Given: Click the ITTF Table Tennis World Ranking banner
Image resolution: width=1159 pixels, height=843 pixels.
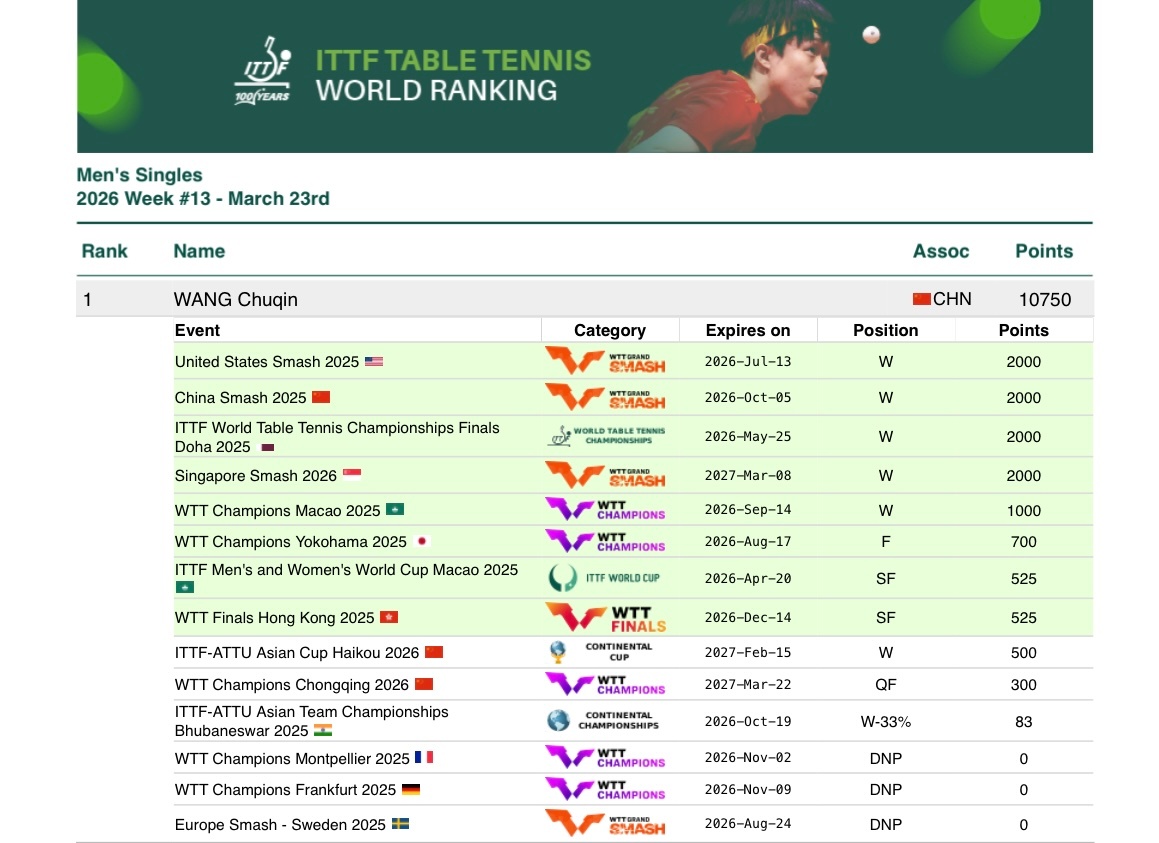Looking at the screenshot, I should 585,76.
